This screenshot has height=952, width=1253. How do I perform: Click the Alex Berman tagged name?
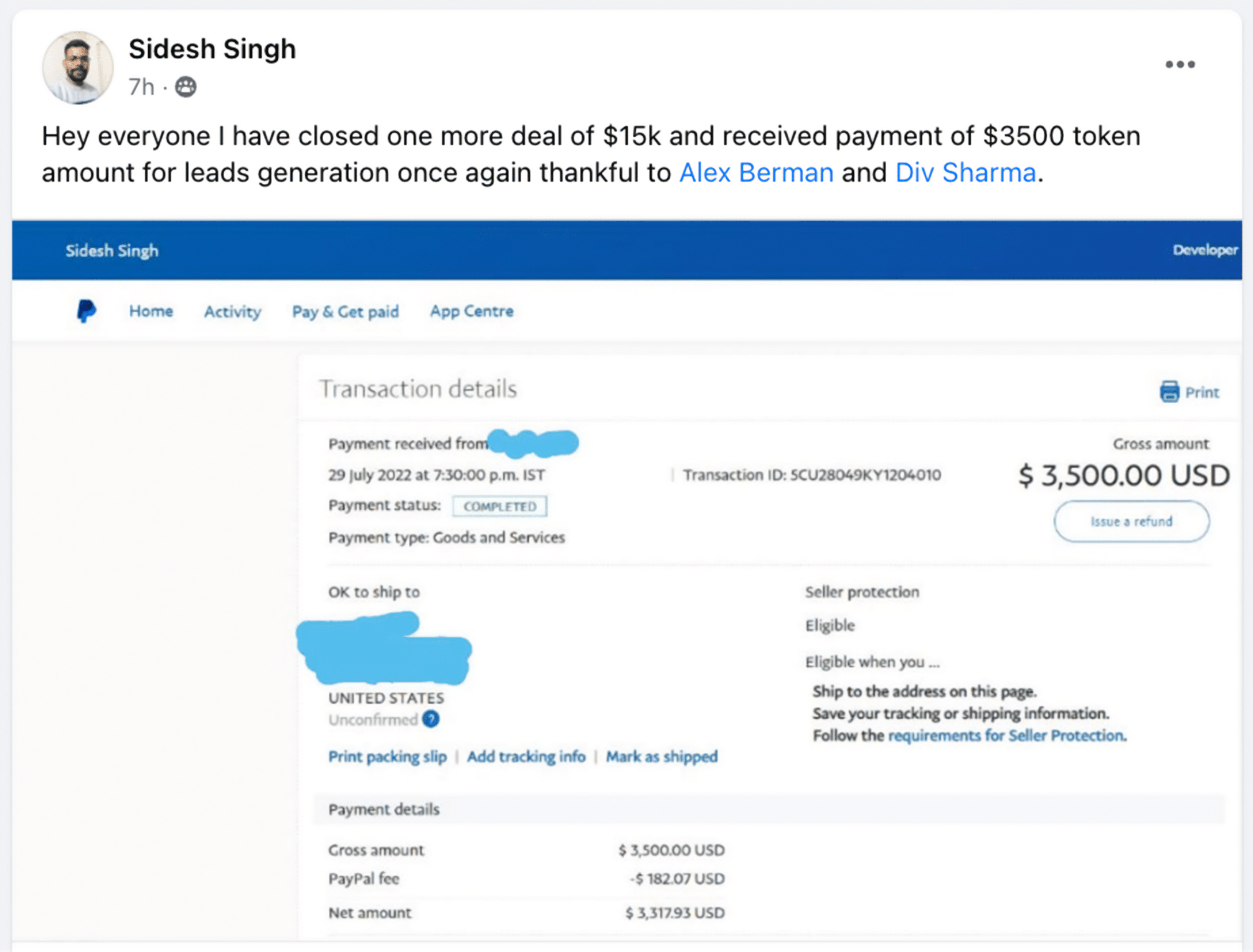click(x=756, y=172)
